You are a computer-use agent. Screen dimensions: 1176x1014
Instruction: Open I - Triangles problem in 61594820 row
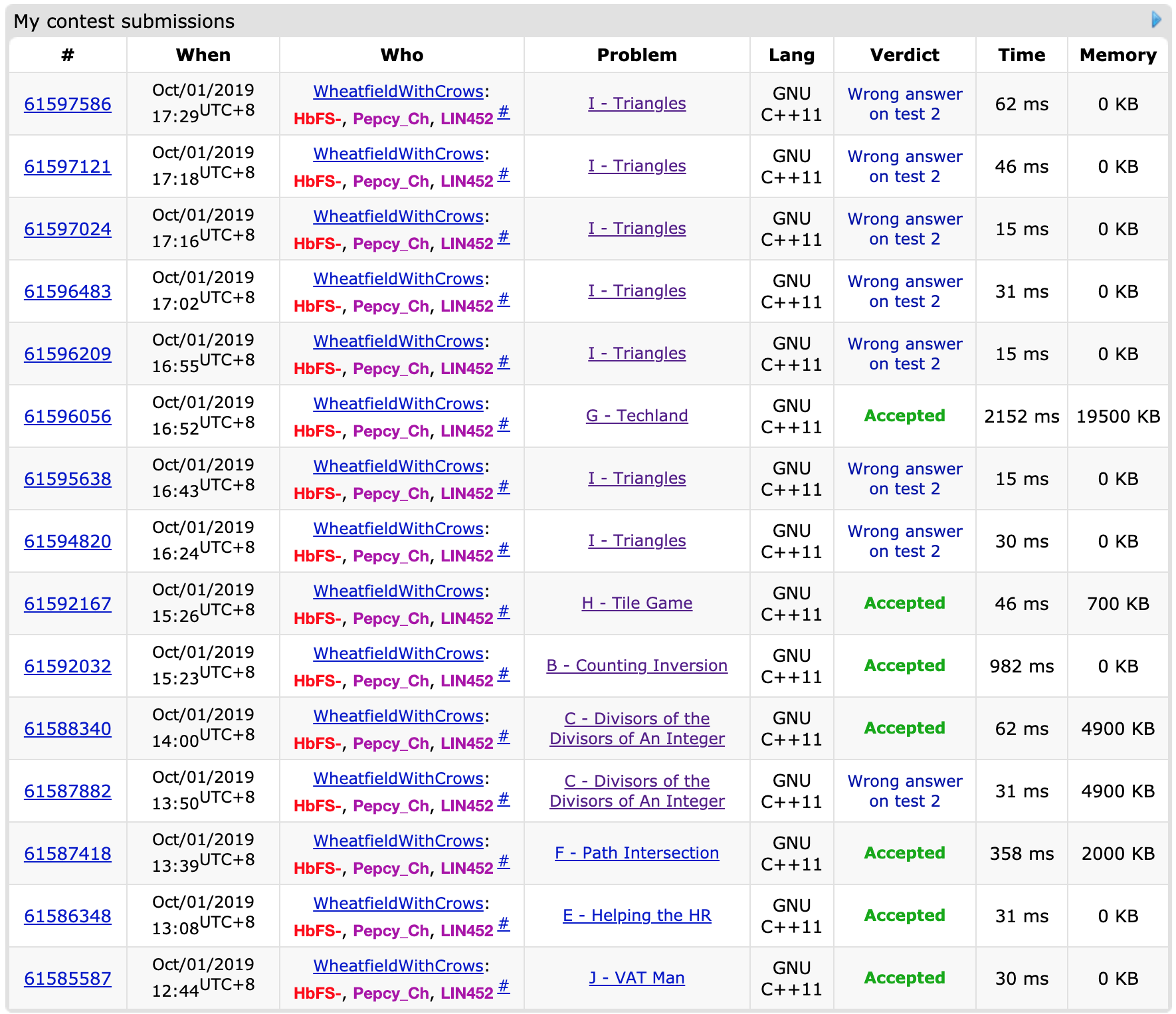637,541
